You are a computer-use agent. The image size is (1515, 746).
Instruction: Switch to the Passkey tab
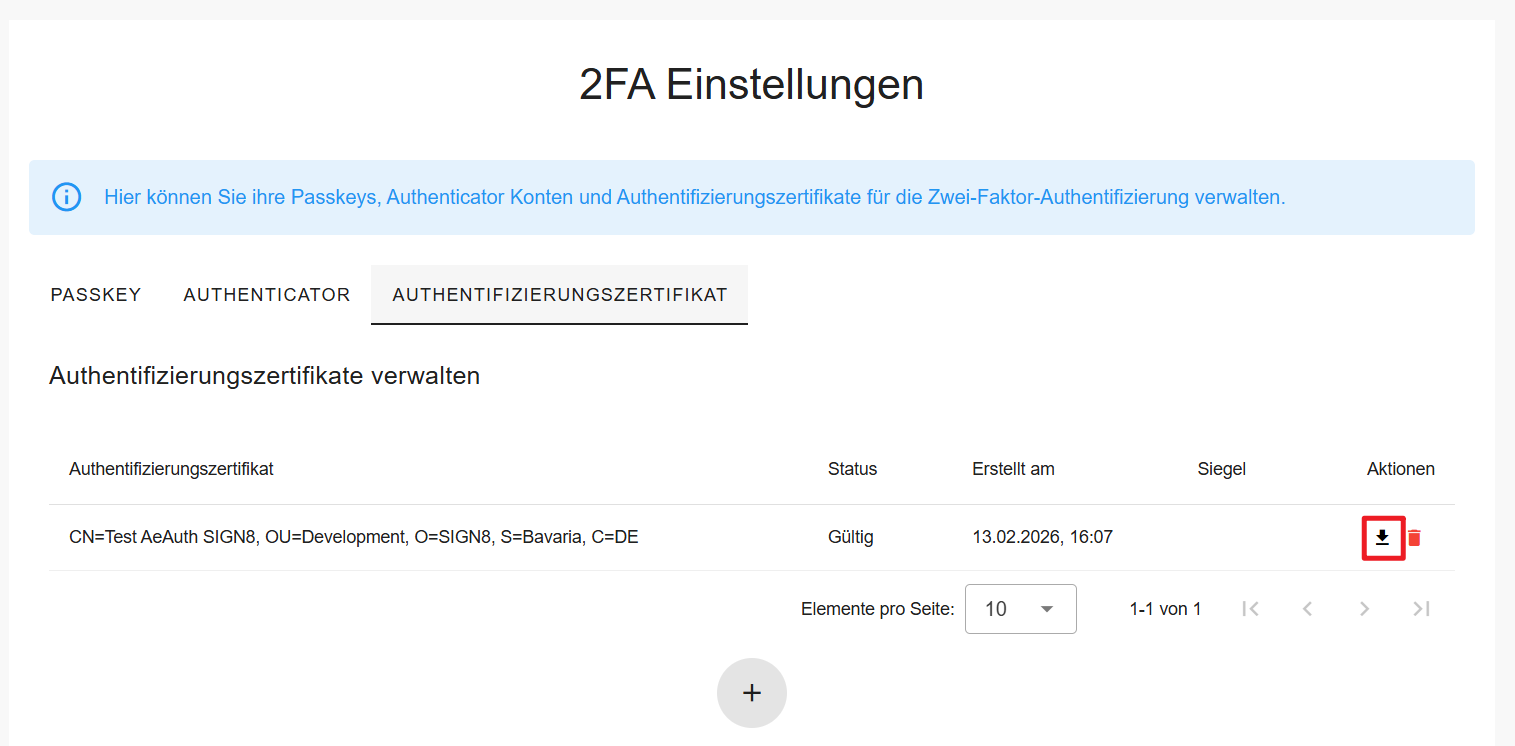(x=96, y=295)
